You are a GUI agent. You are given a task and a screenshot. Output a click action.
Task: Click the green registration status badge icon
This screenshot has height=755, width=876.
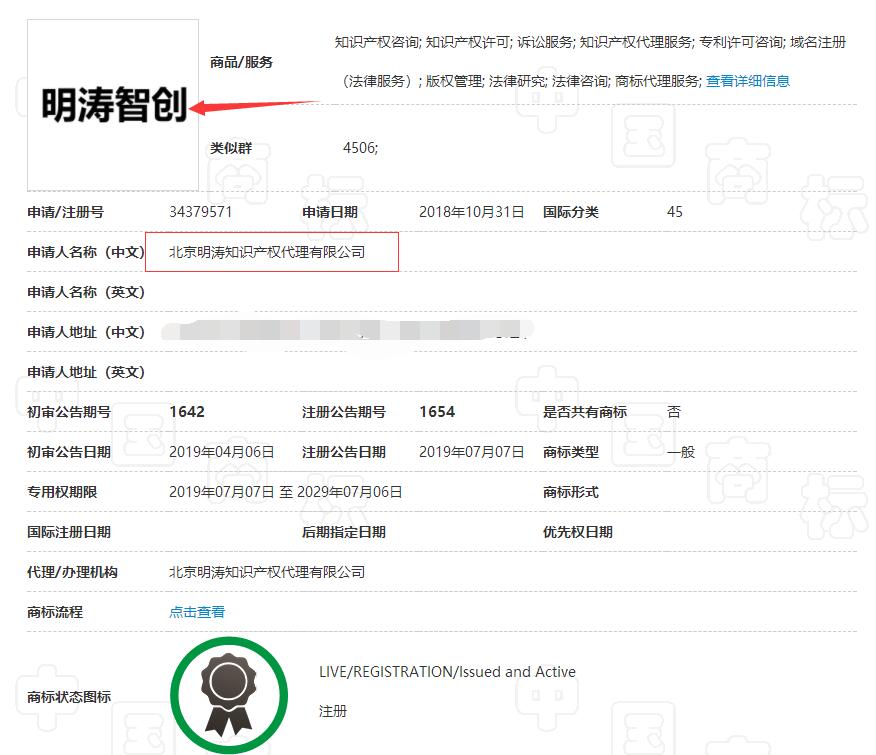pos(229,695)
